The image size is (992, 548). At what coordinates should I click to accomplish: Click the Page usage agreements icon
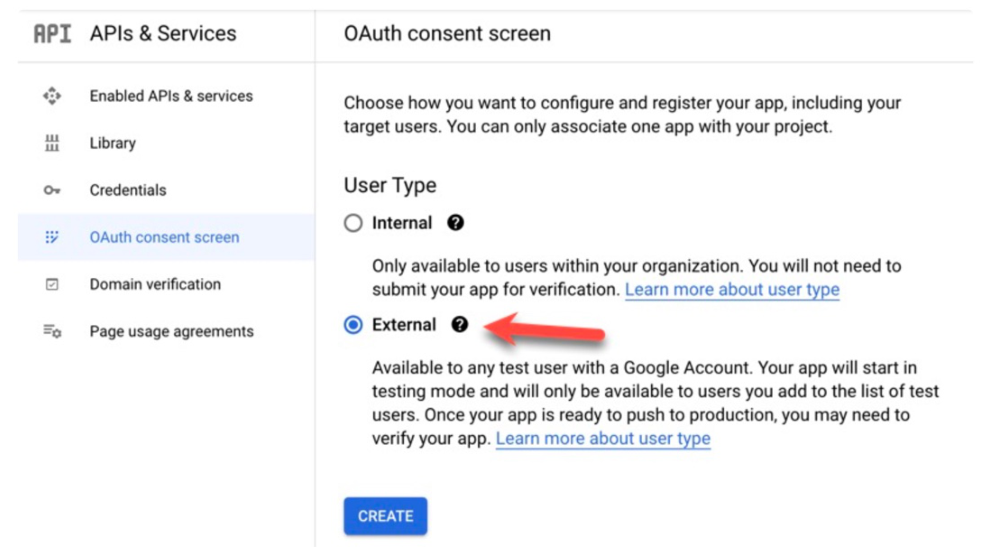pos(52,331)
